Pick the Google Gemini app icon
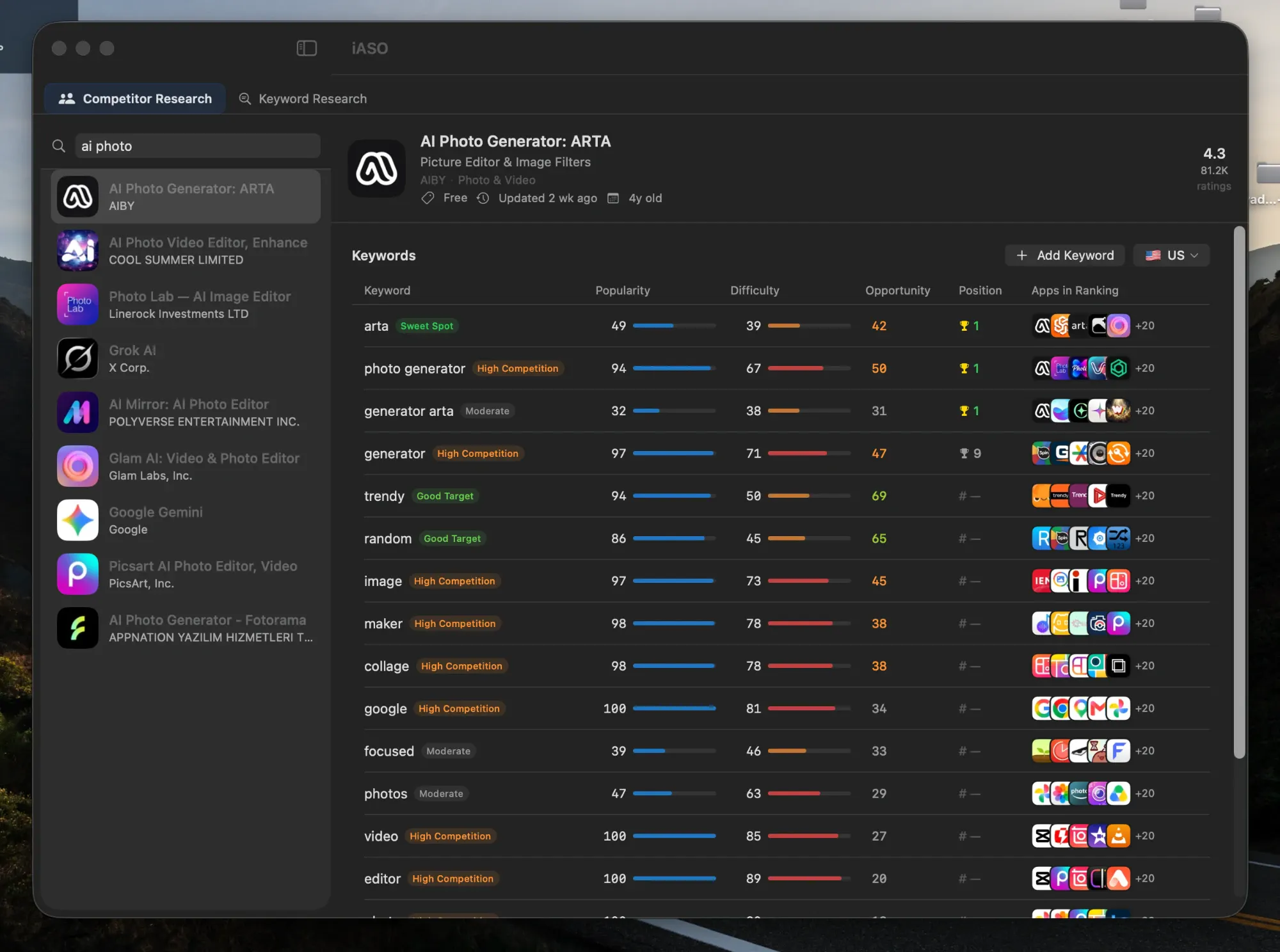1280x952 pixels. point(77,520)
